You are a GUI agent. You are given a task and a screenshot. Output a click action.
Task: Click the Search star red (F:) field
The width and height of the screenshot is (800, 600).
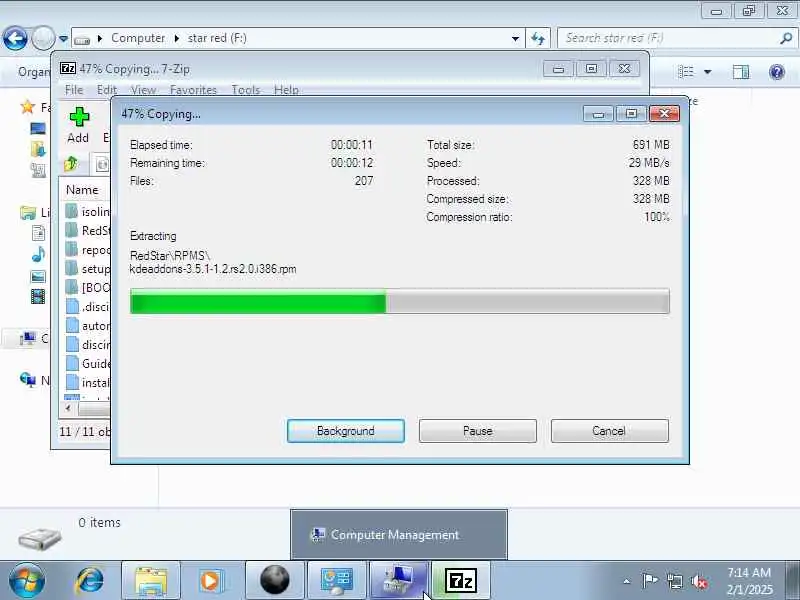click(668, 38)
